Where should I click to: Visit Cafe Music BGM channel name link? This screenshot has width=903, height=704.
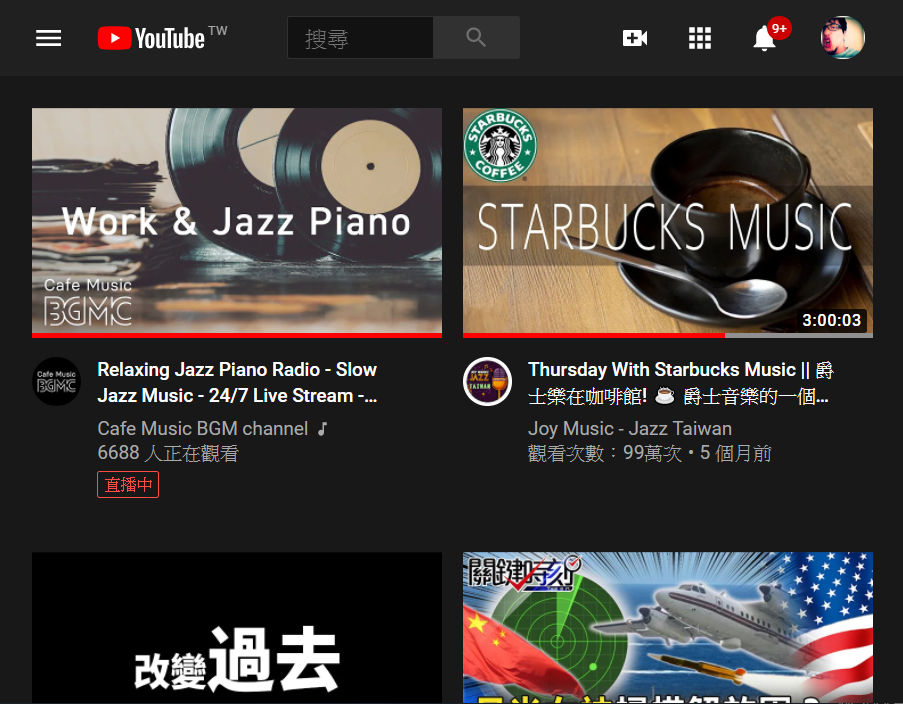pyautogui.click(x=203, y=428)
